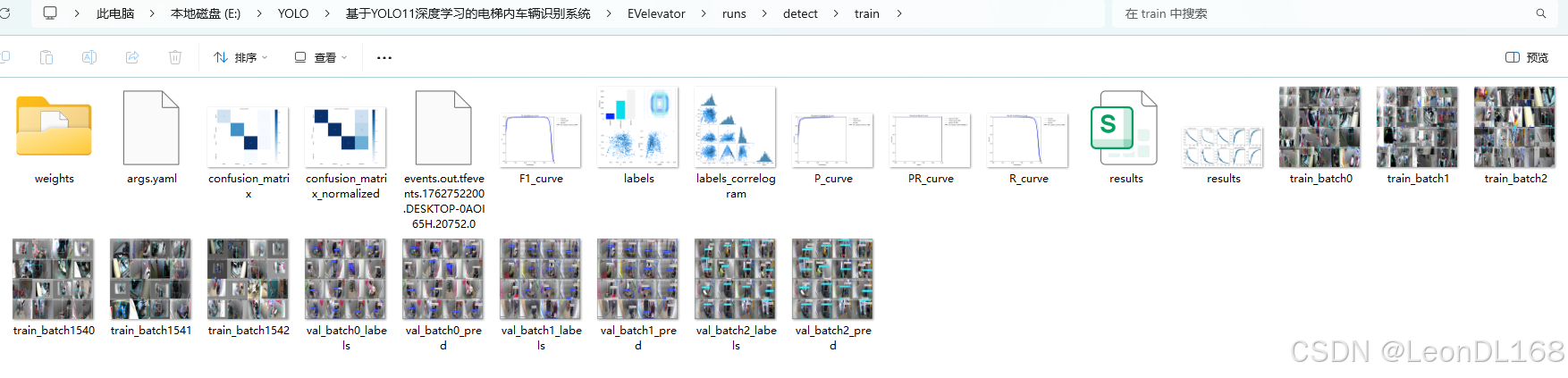Navigate to 此电脑 breadcrumb
This screenshot has width=1568, height=378.
coord(115,13)
